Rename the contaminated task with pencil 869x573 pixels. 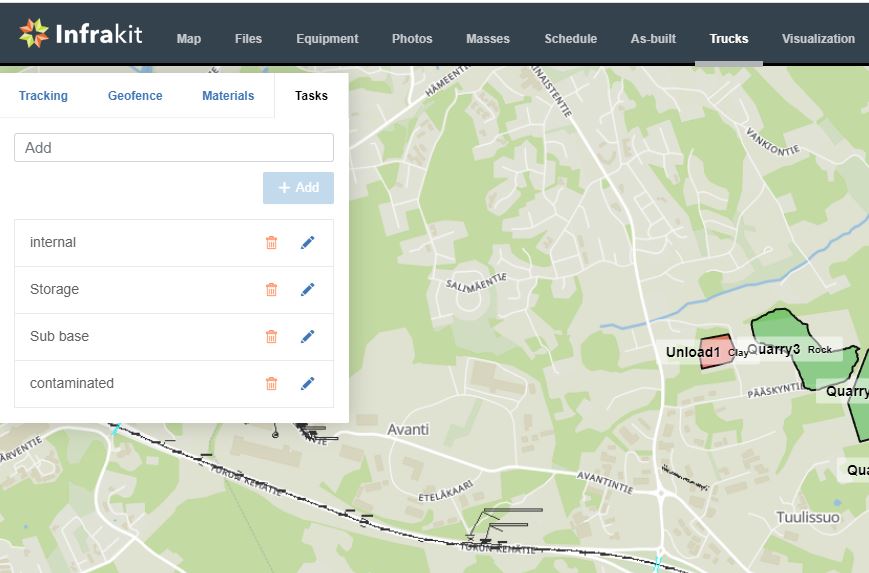point(308,383)
